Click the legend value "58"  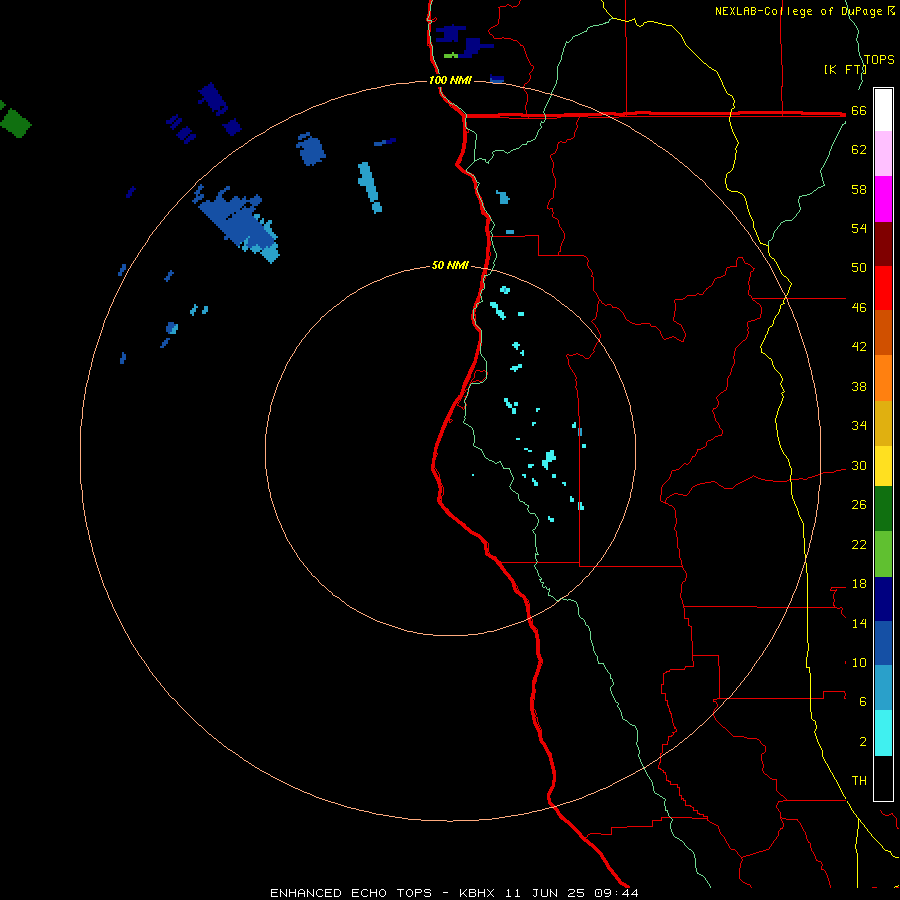(x=859, y=189)
